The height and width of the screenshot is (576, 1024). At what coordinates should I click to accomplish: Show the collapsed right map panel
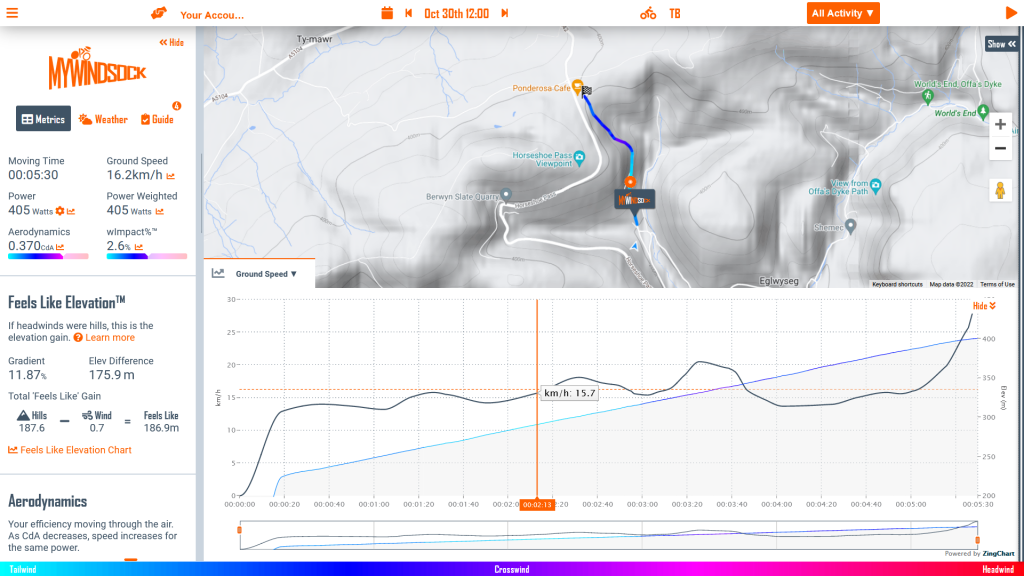coord(1001,44)
